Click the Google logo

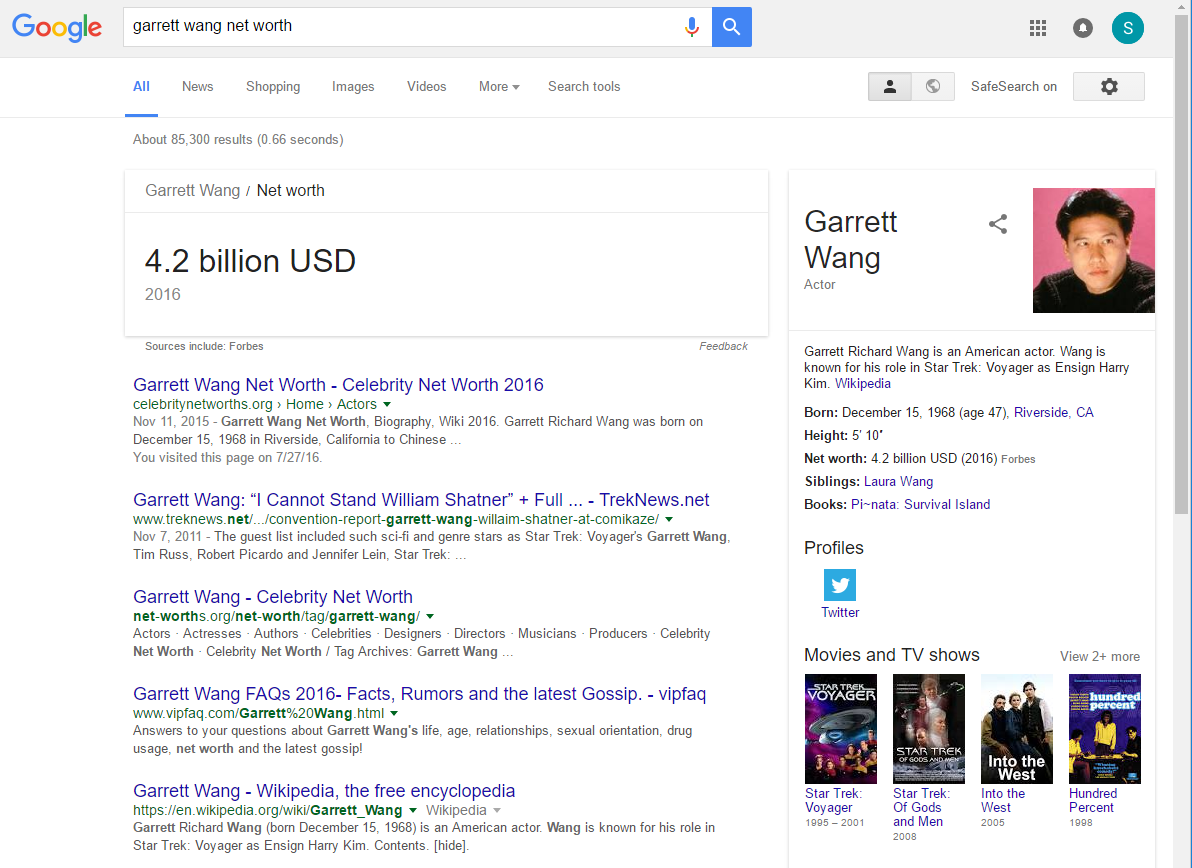tap(57, 27)
